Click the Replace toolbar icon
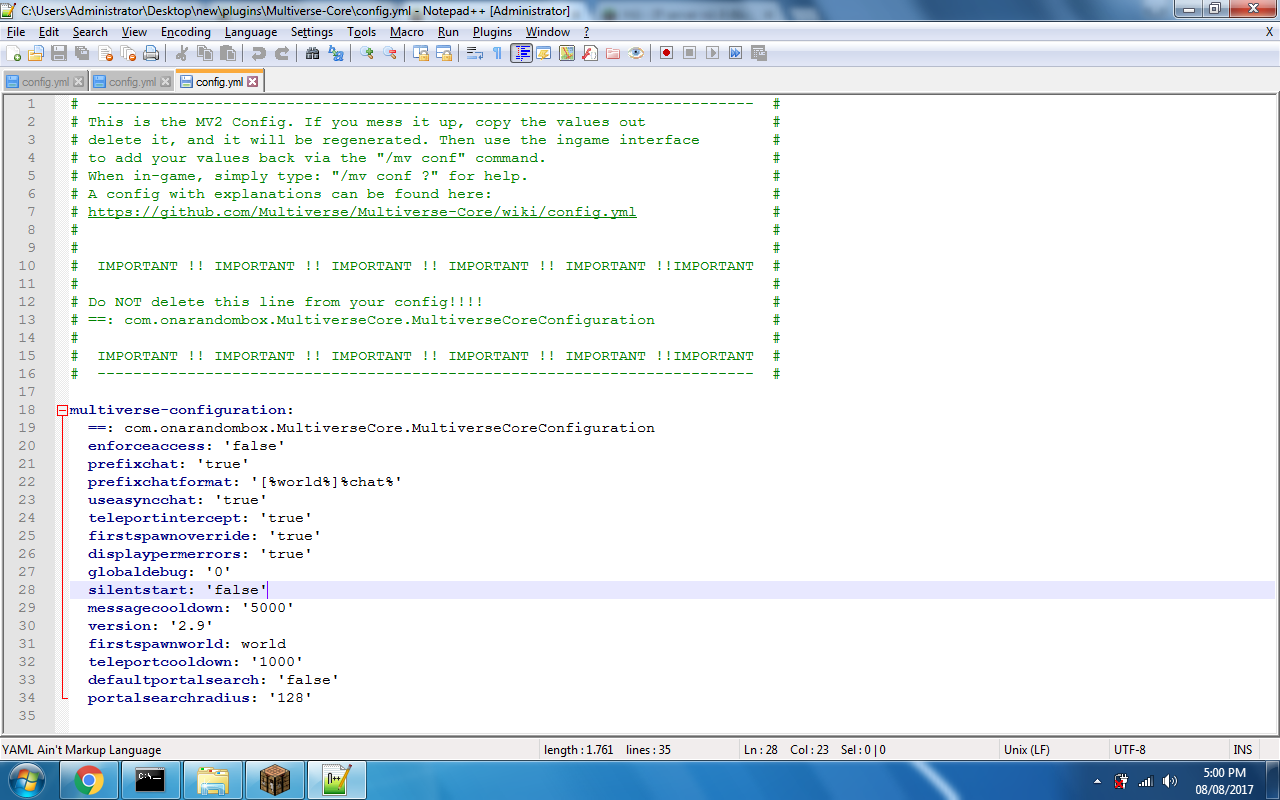 coord(336,53)
